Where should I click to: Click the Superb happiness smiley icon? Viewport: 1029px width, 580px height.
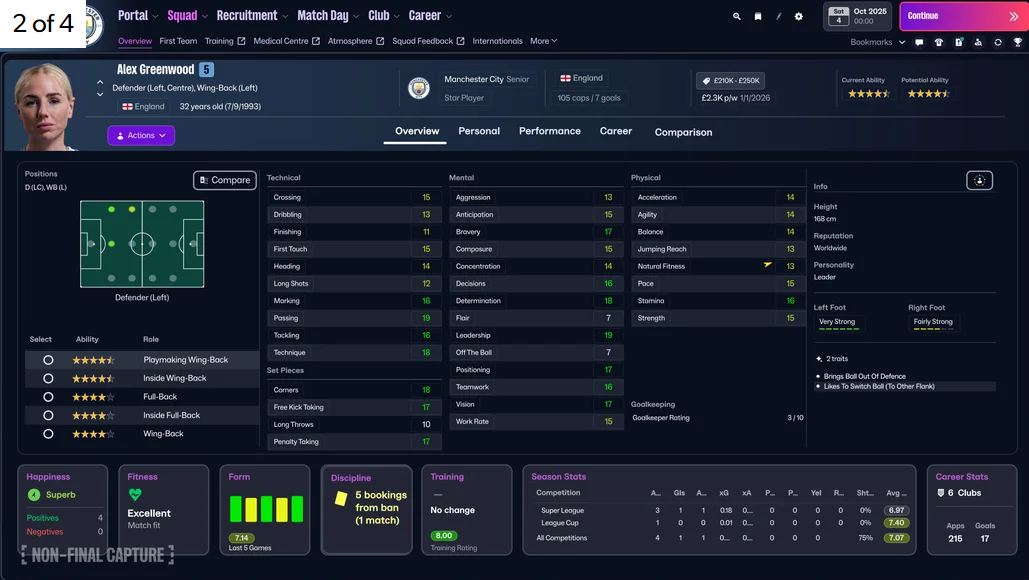click(x=34, y=495)
